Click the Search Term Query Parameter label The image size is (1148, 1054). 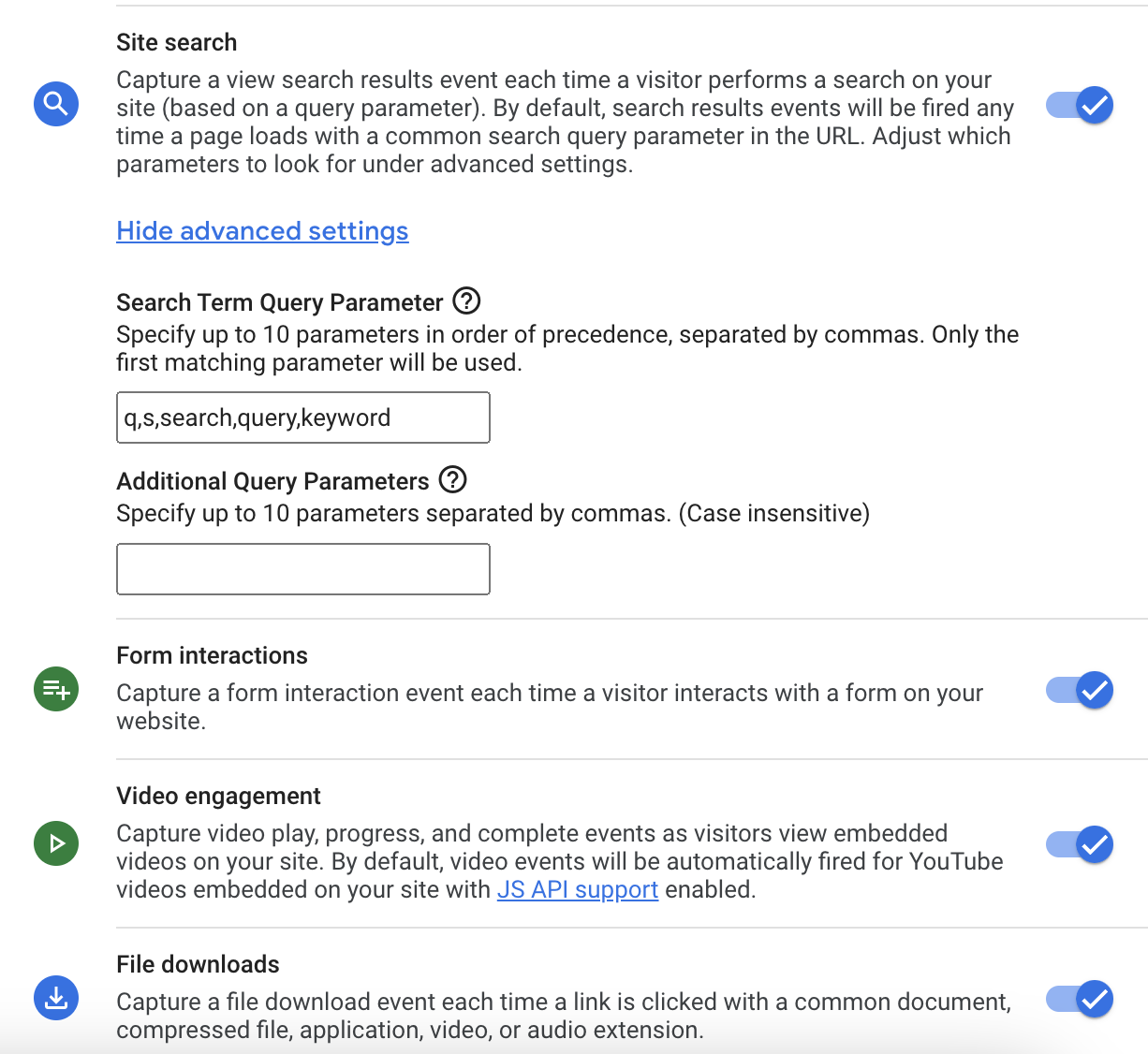pos(279,302)
